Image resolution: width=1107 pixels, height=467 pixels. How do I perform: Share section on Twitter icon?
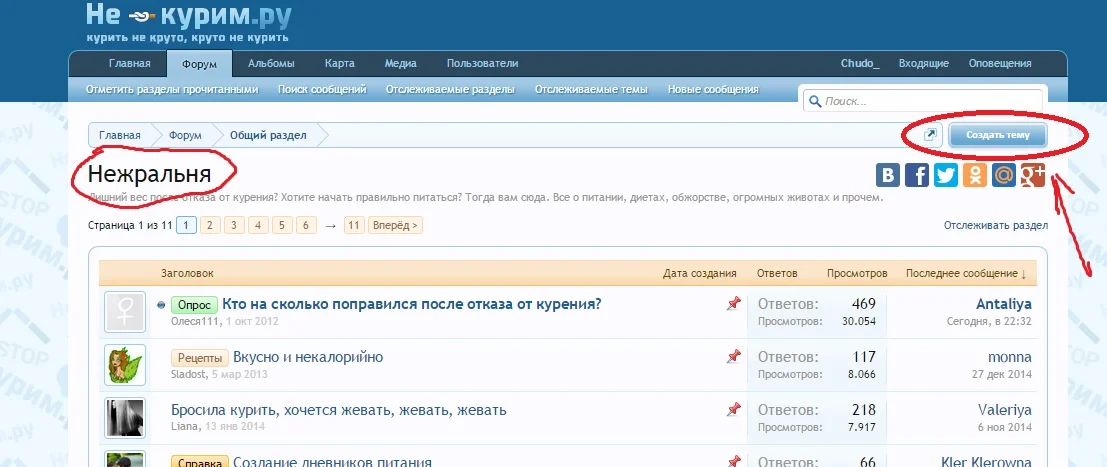945,175
